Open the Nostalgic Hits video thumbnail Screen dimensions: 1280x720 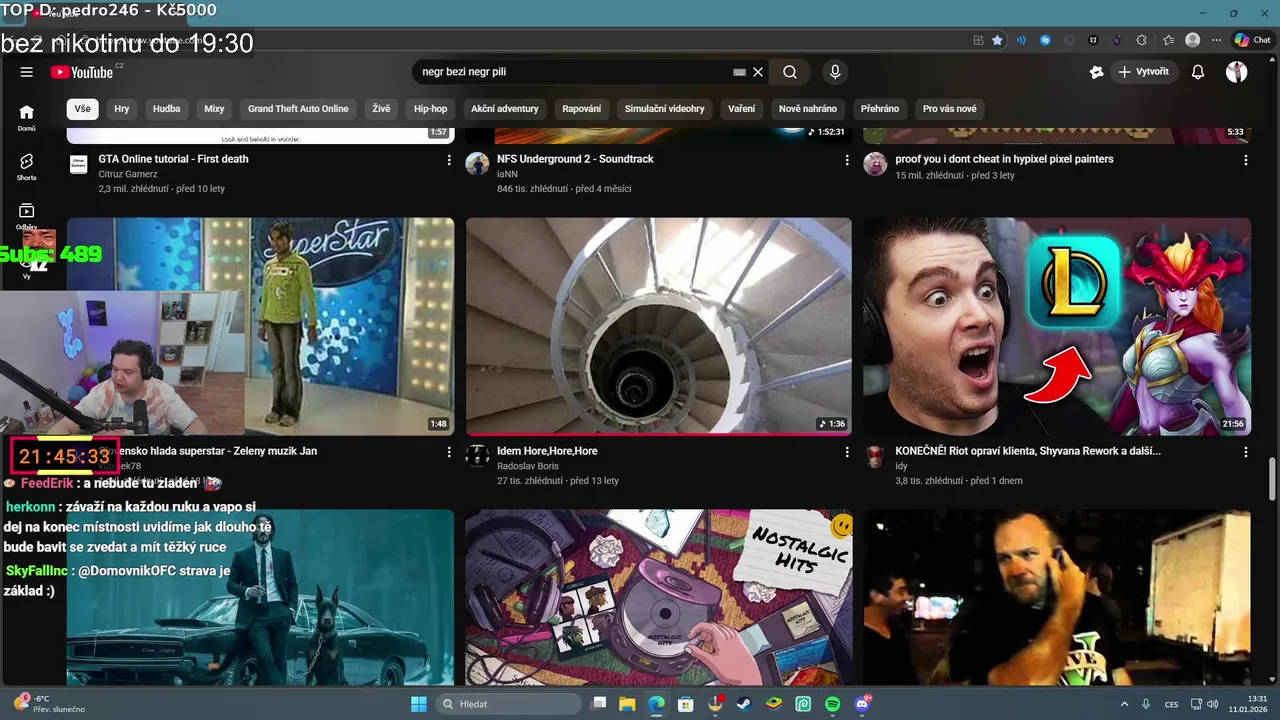pos(659,597)
